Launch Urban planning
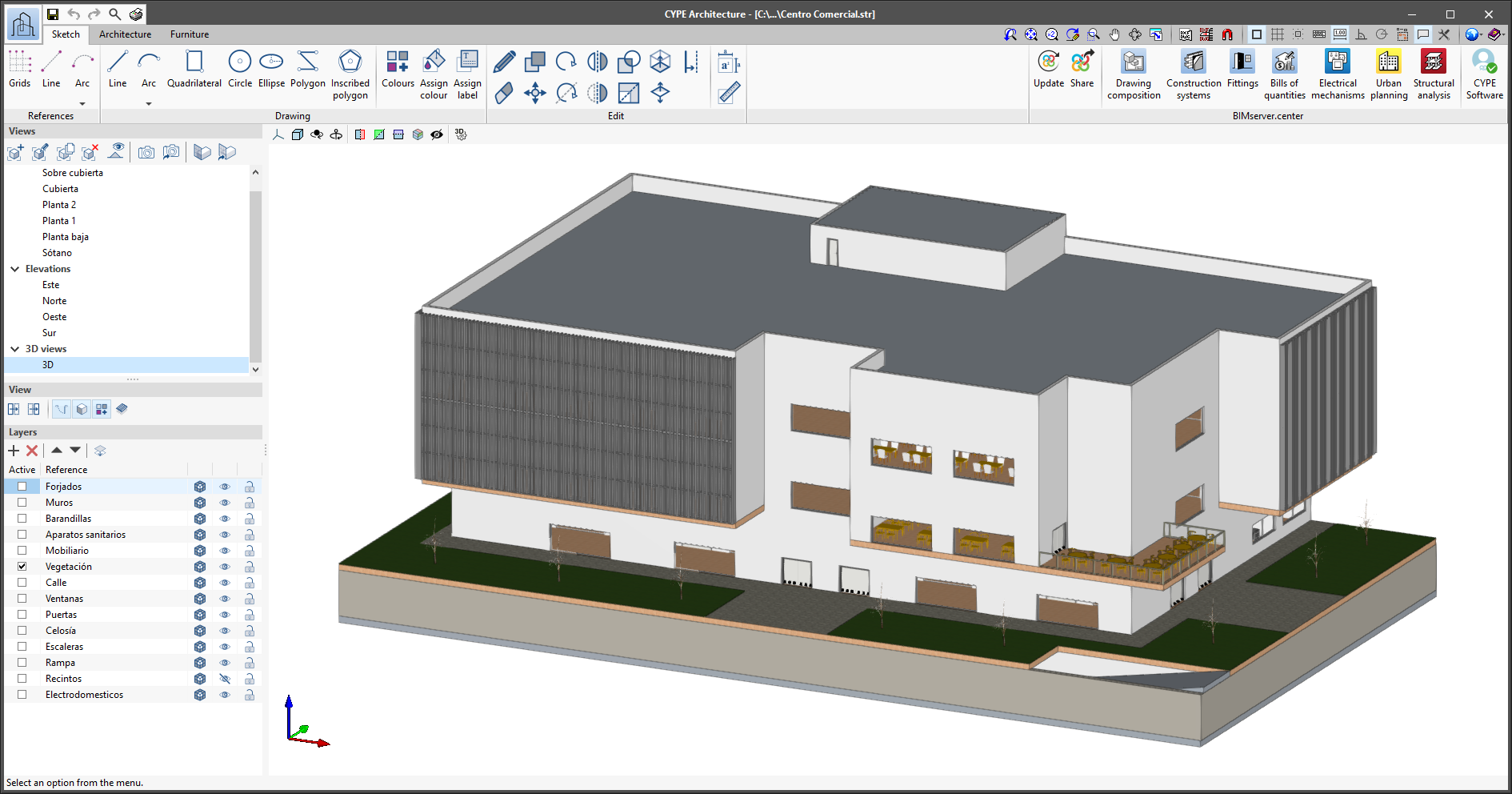 pos(1389,74)
